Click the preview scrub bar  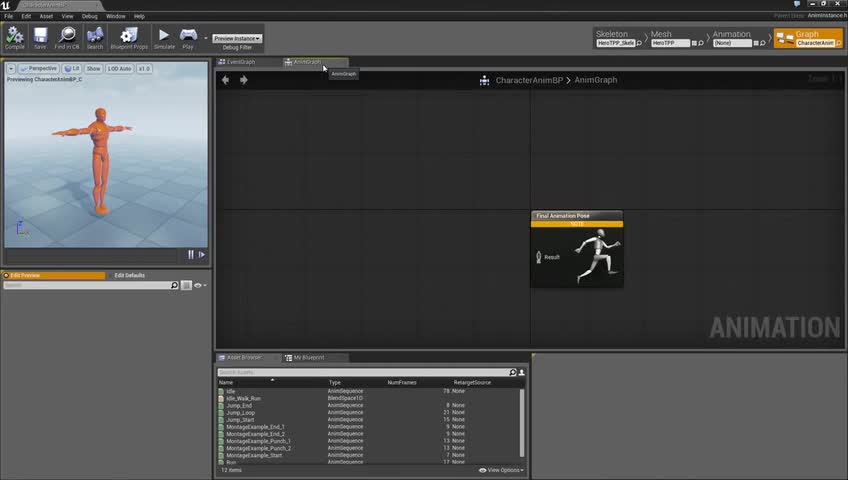tap(91, 255)
